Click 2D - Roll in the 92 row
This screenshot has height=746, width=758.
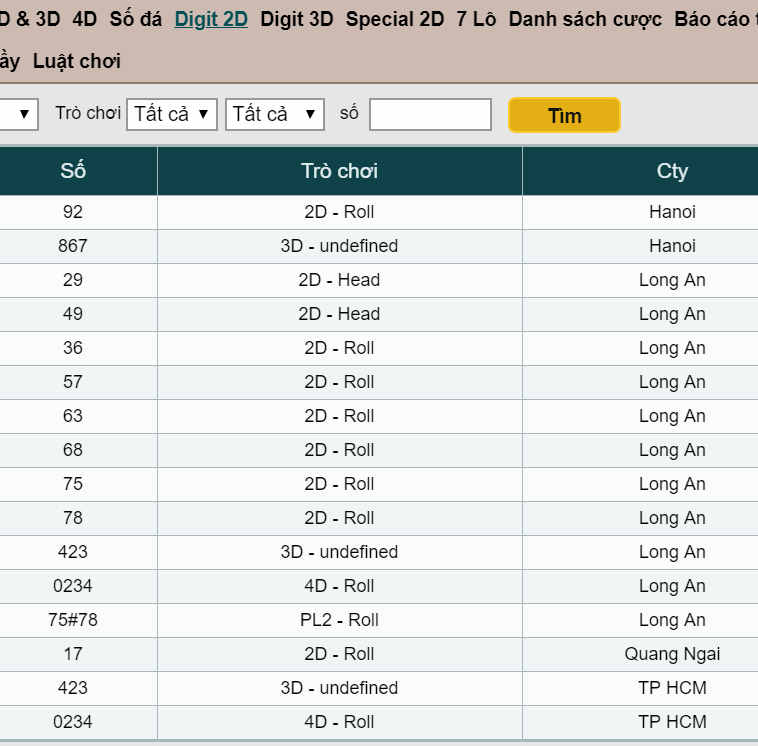pyautogui.click(x=339, y=212)
